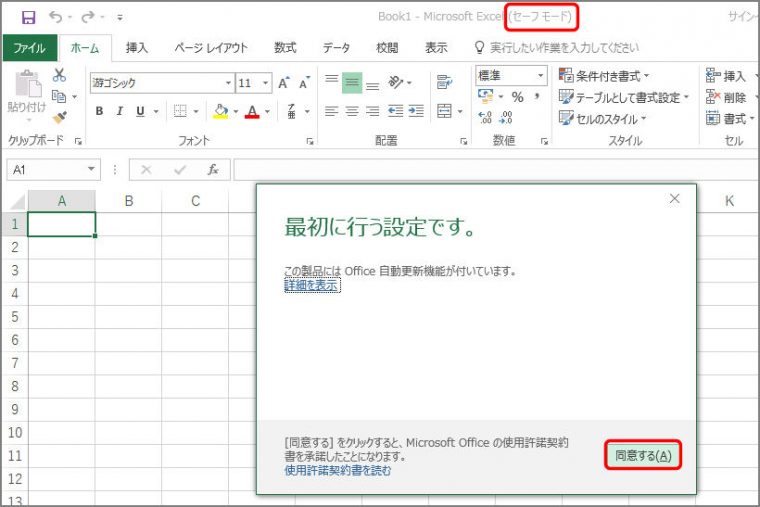
Task: Click the Orientation text angle icon
Action: [396, 82]
